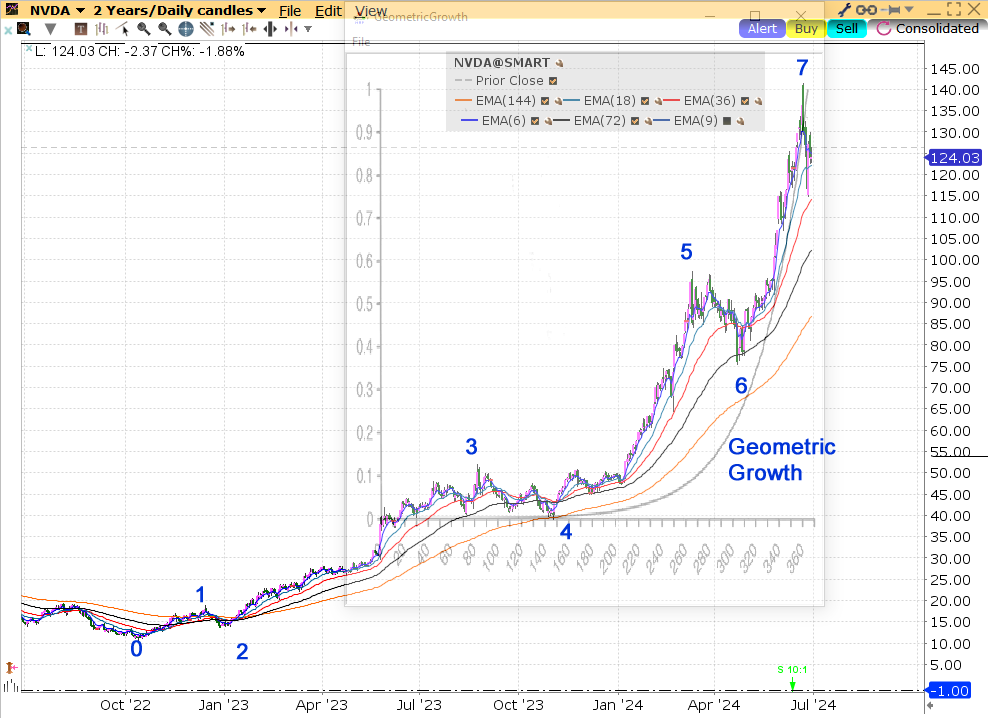Uncheck the EMA(72) visibility checkbox
Viewport: 988px width, 718px height.
(635, 121)
